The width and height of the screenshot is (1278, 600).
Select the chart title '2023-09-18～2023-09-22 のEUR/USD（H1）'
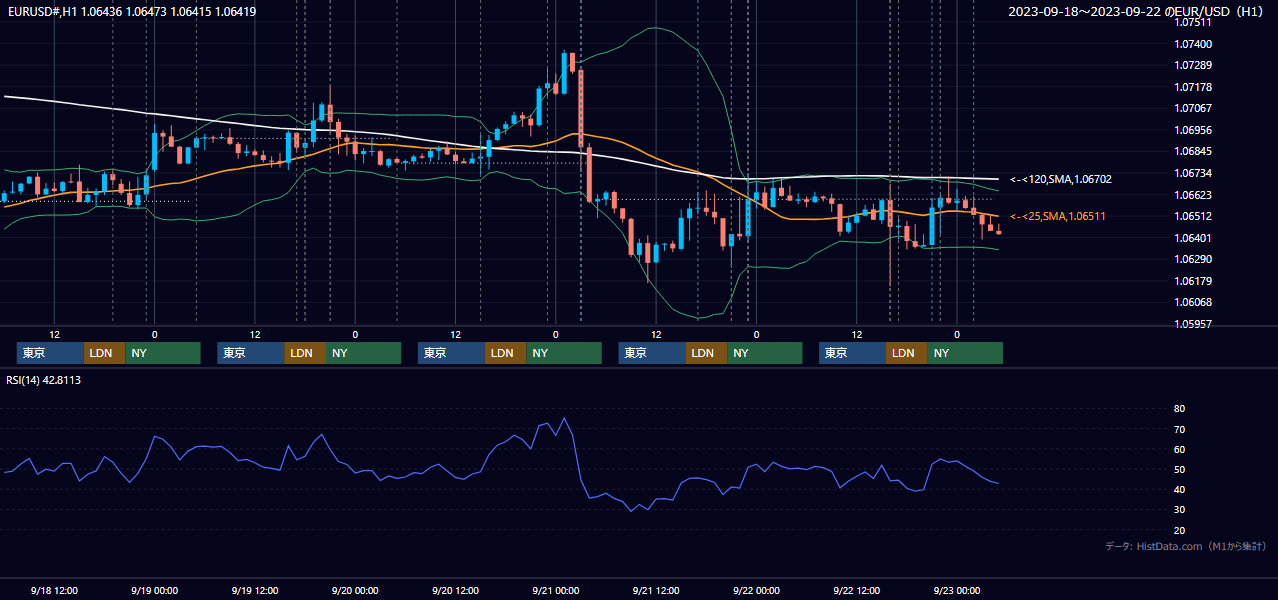pos(1138,11)
